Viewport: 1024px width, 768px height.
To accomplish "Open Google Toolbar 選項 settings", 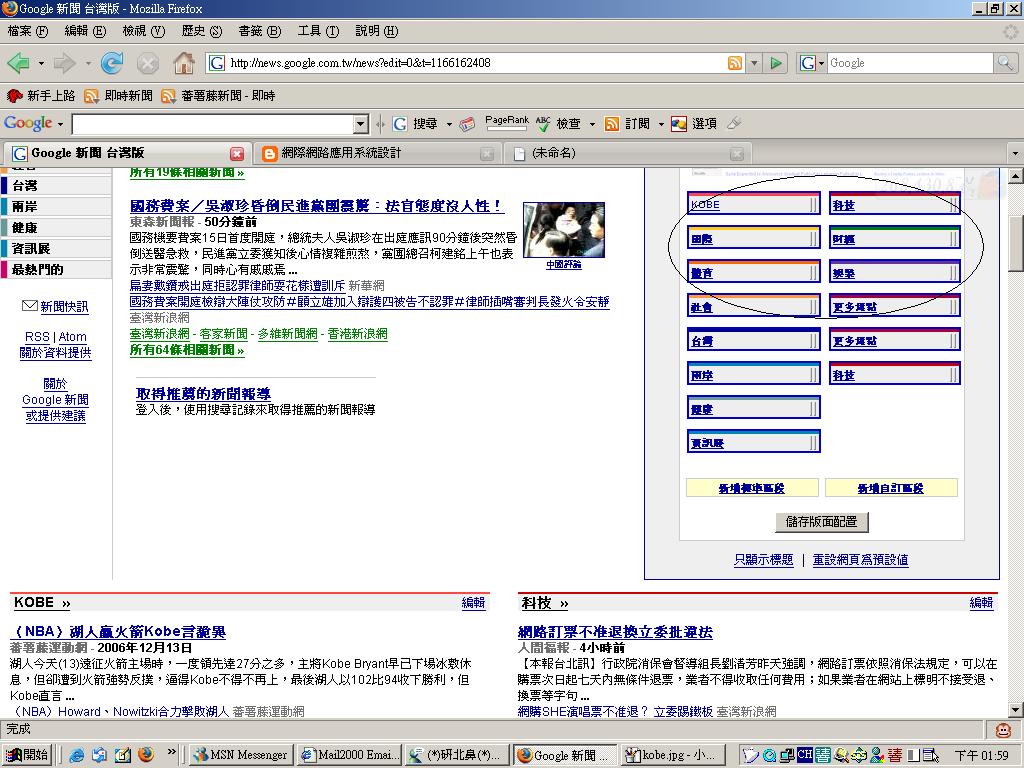I will (694, 123).
